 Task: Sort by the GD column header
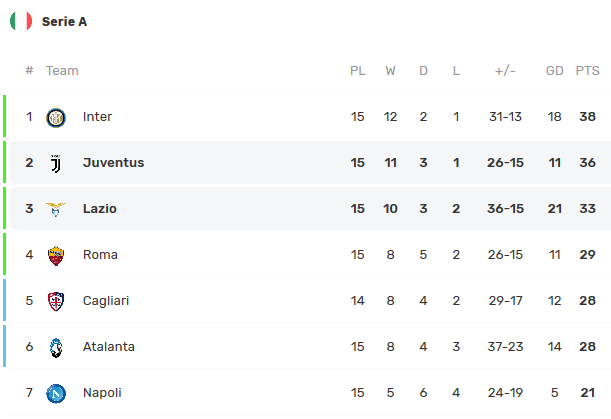555,71
